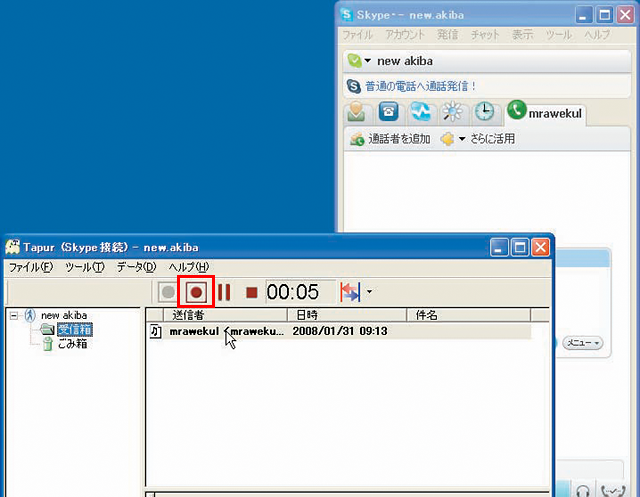Select the mrawekul message row sender
The image size is (640, 497).
point(227,331)
